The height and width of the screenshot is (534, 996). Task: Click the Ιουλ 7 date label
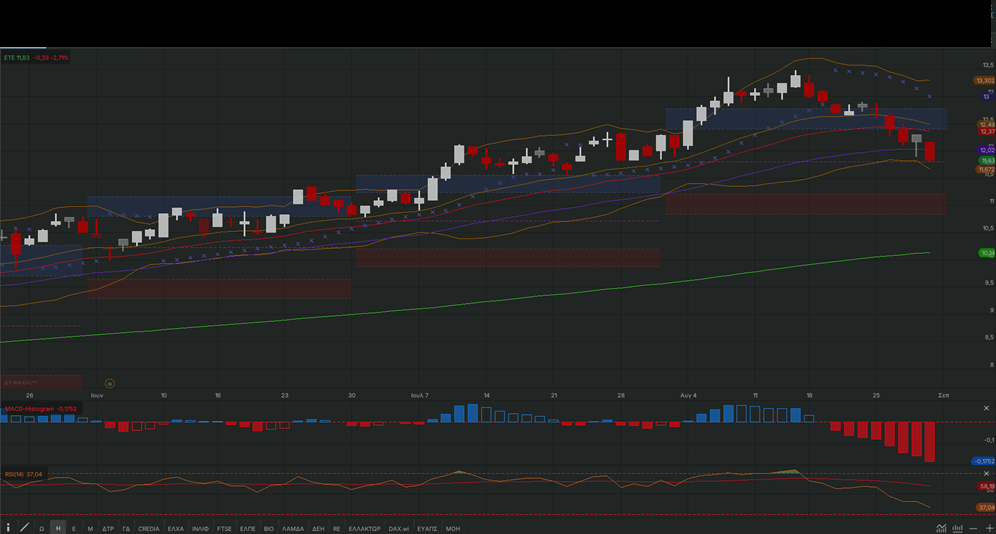419,395
